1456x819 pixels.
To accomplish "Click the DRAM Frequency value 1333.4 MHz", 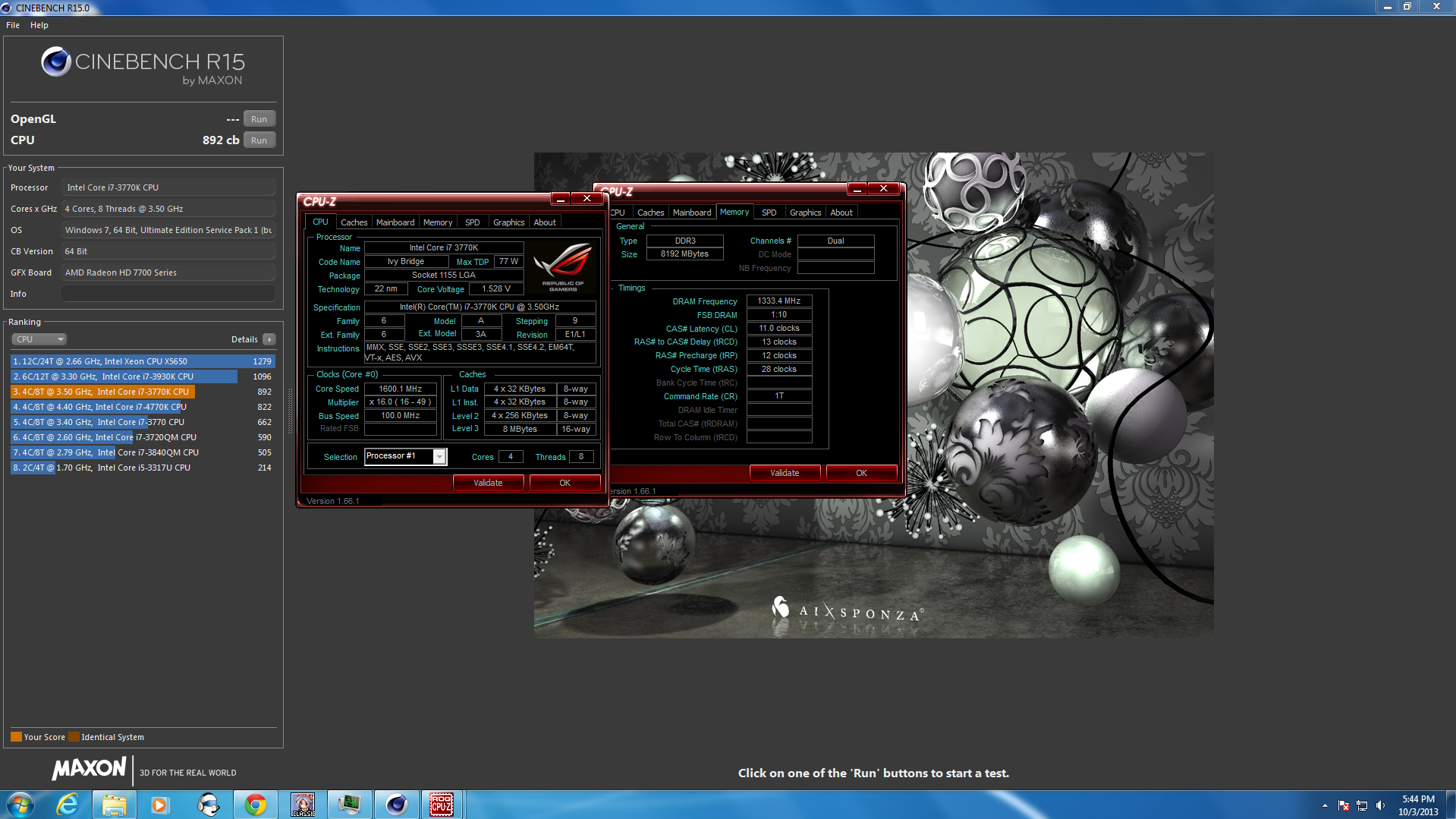I will coord(779,301).
